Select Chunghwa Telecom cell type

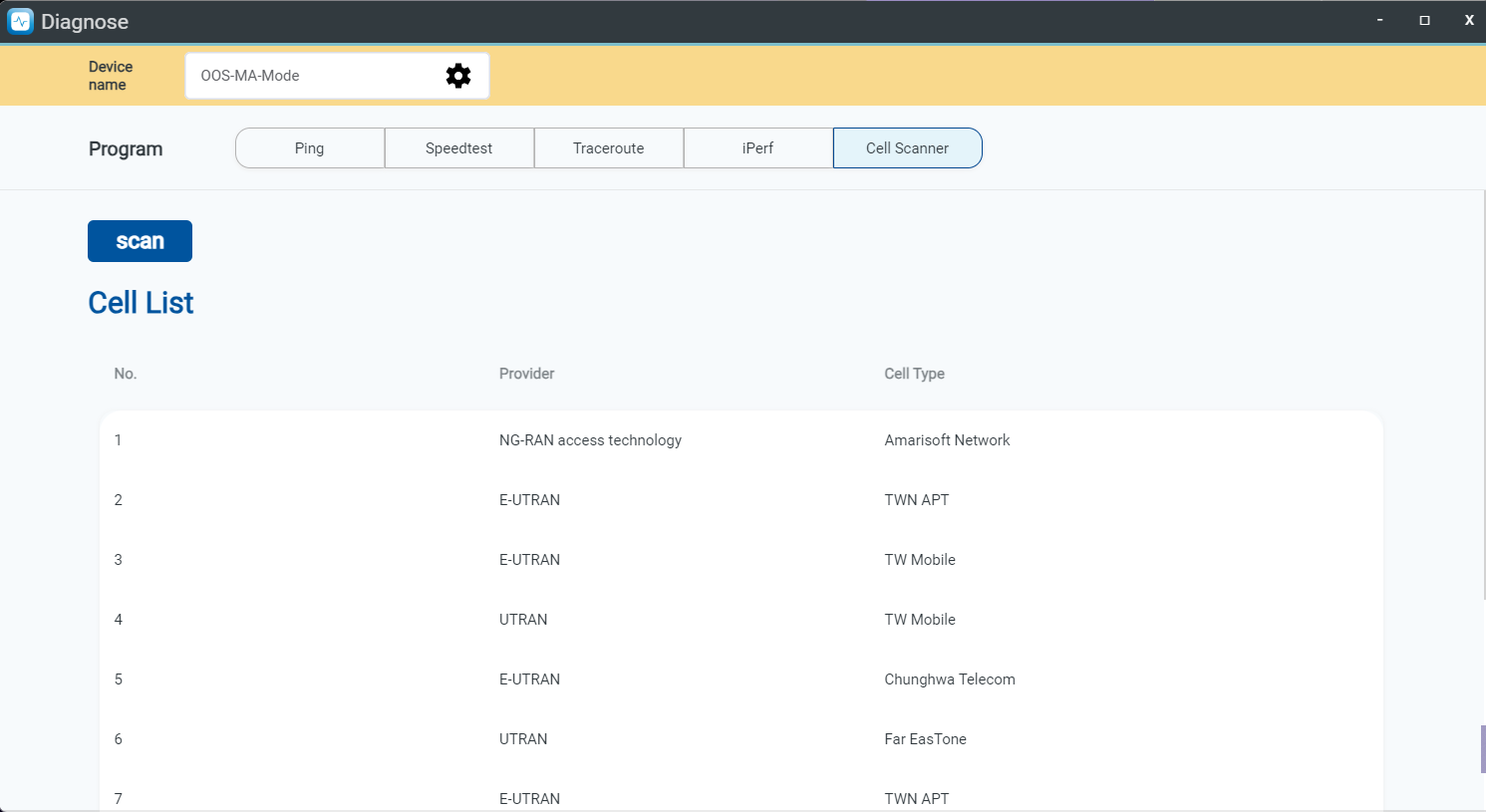tap(950, 679)
